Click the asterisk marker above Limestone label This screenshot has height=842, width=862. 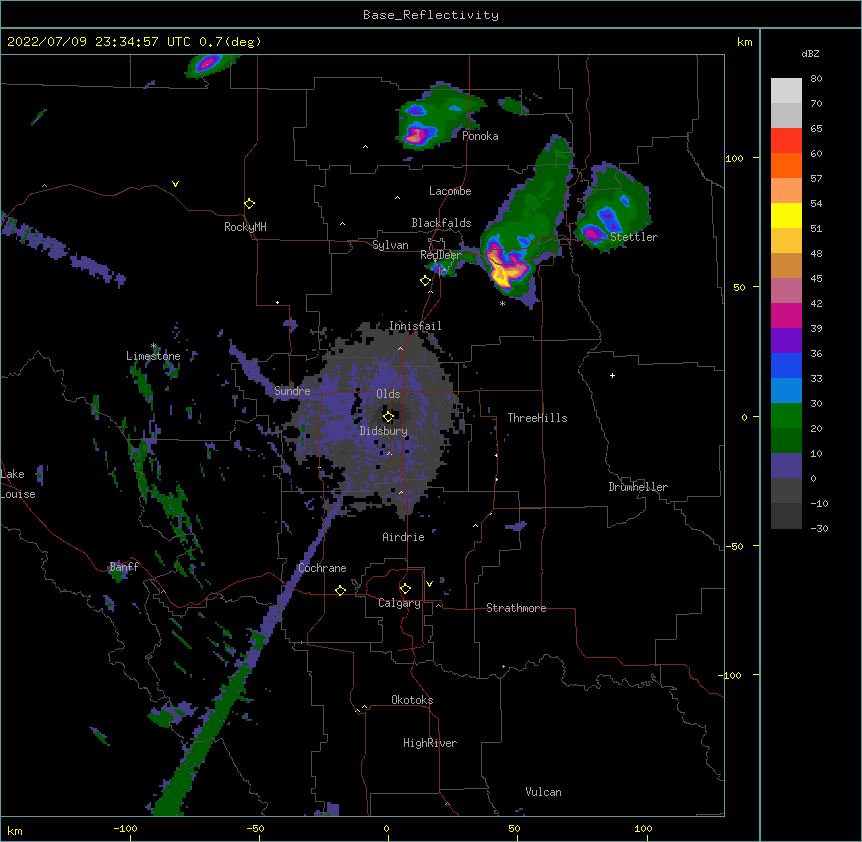(x=154, y=346)
